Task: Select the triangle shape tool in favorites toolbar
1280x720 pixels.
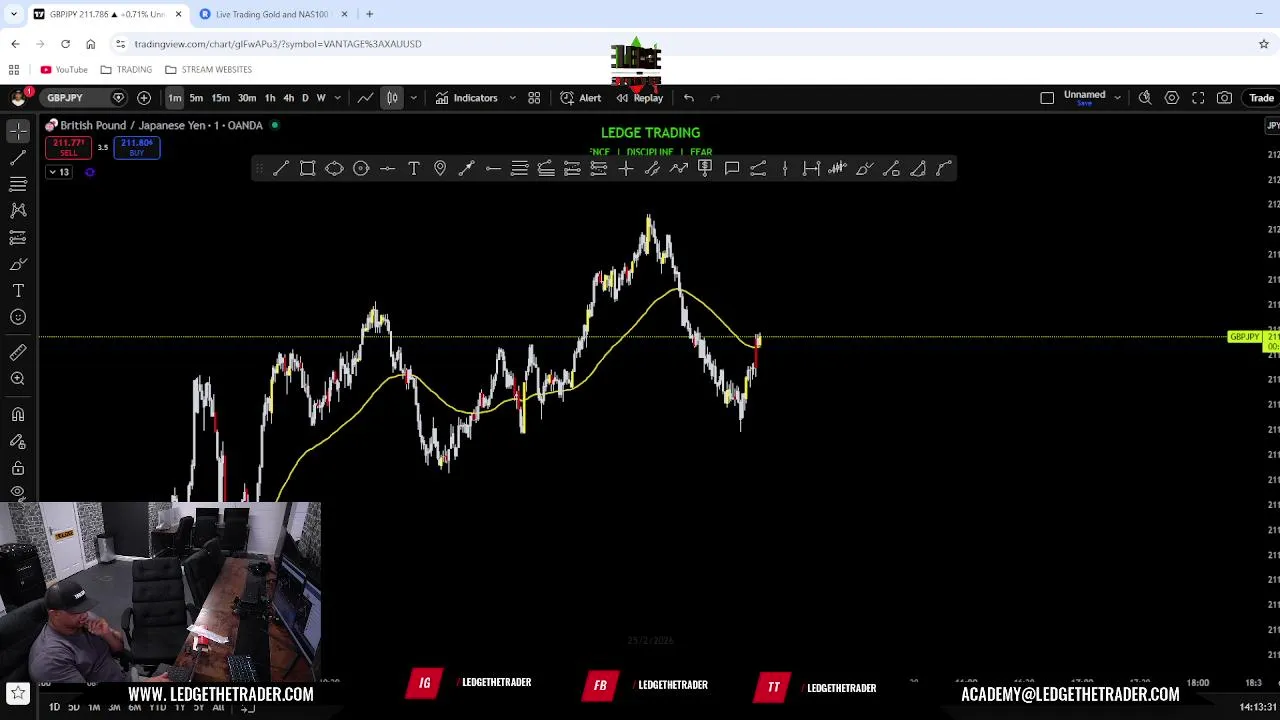Action: tap(918, 169)
